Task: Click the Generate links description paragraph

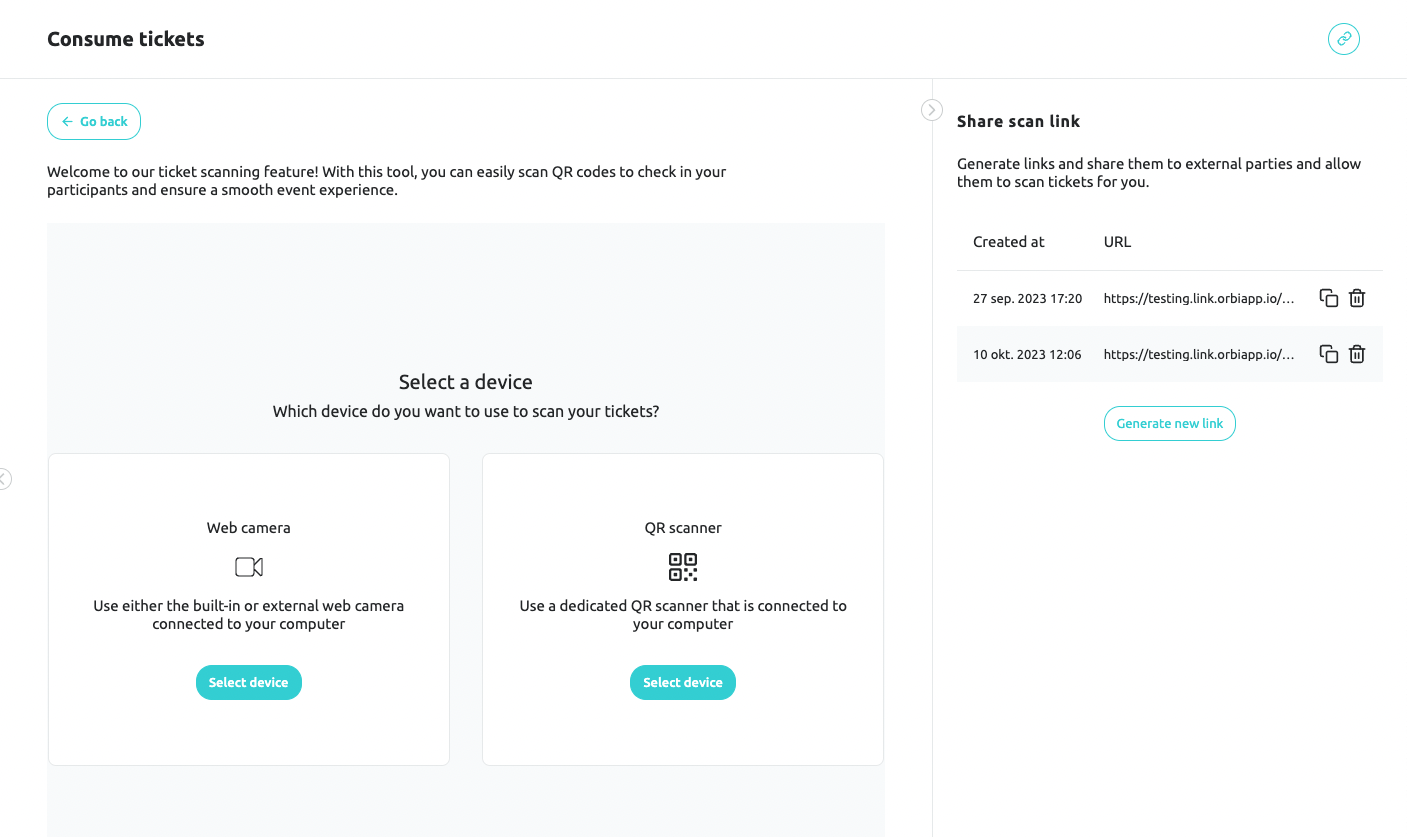Action: tap(1159, 172)
